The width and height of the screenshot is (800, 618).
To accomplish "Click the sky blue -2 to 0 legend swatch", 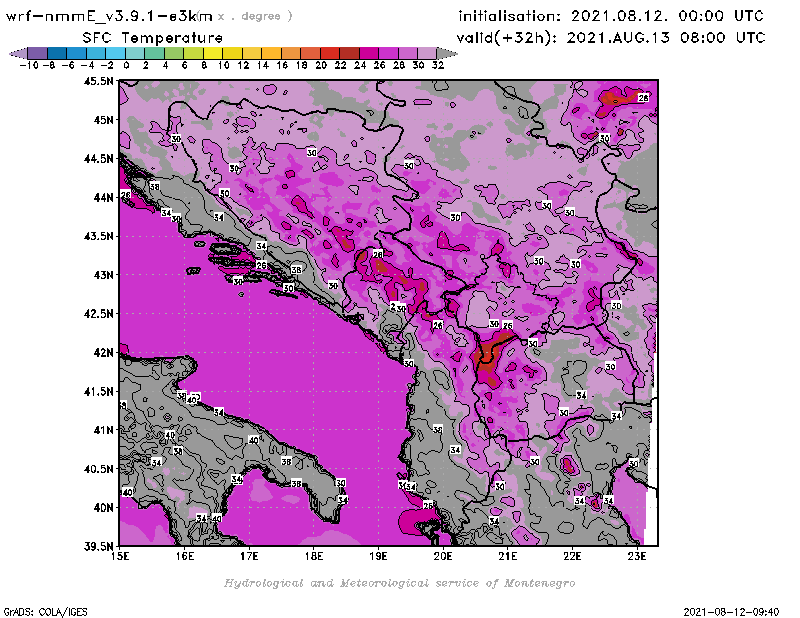I will pyautogui.click(x=115, y=53).
